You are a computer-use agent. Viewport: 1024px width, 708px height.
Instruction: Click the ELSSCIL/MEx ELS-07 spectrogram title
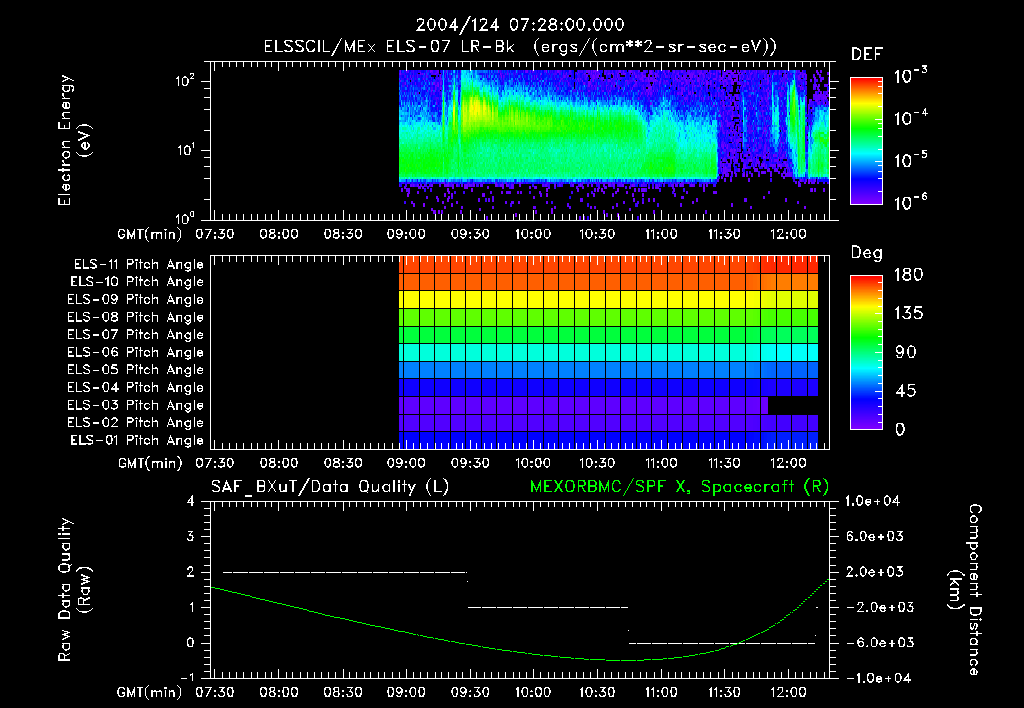[x=520, y=47]
